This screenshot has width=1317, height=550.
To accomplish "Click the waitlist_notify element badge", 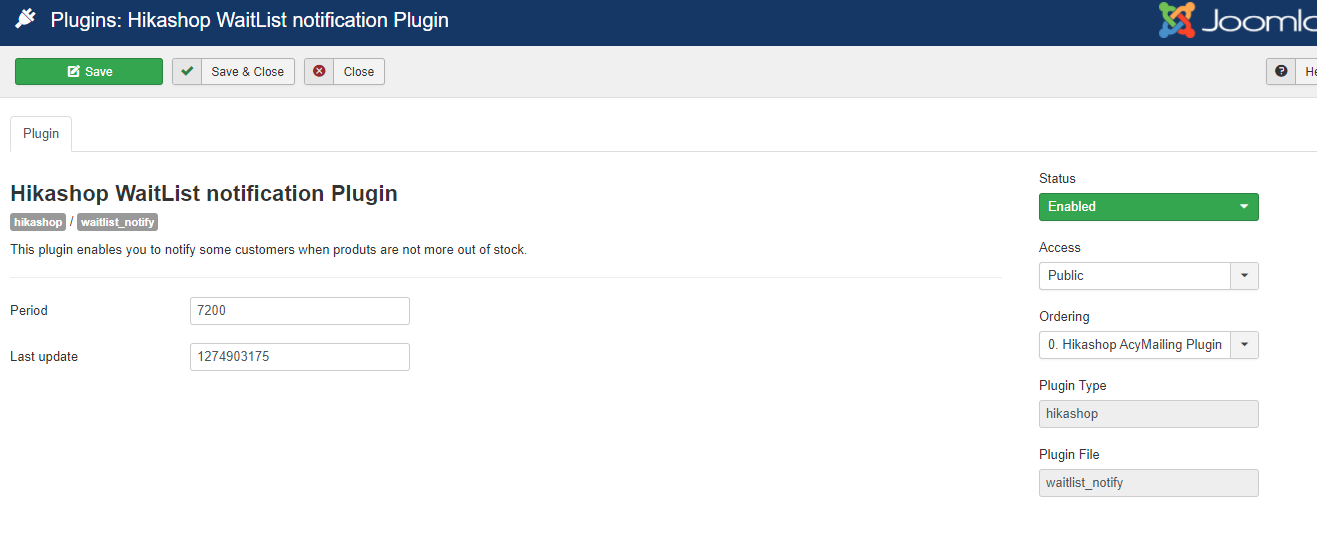I will click(x=118, y=222).
